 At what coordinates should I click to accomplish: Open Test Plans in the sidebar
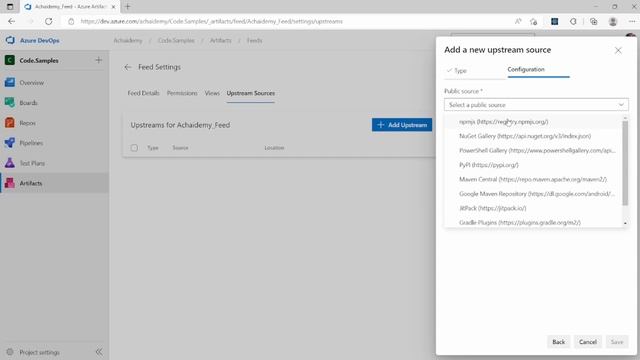(x=54, y=163)
